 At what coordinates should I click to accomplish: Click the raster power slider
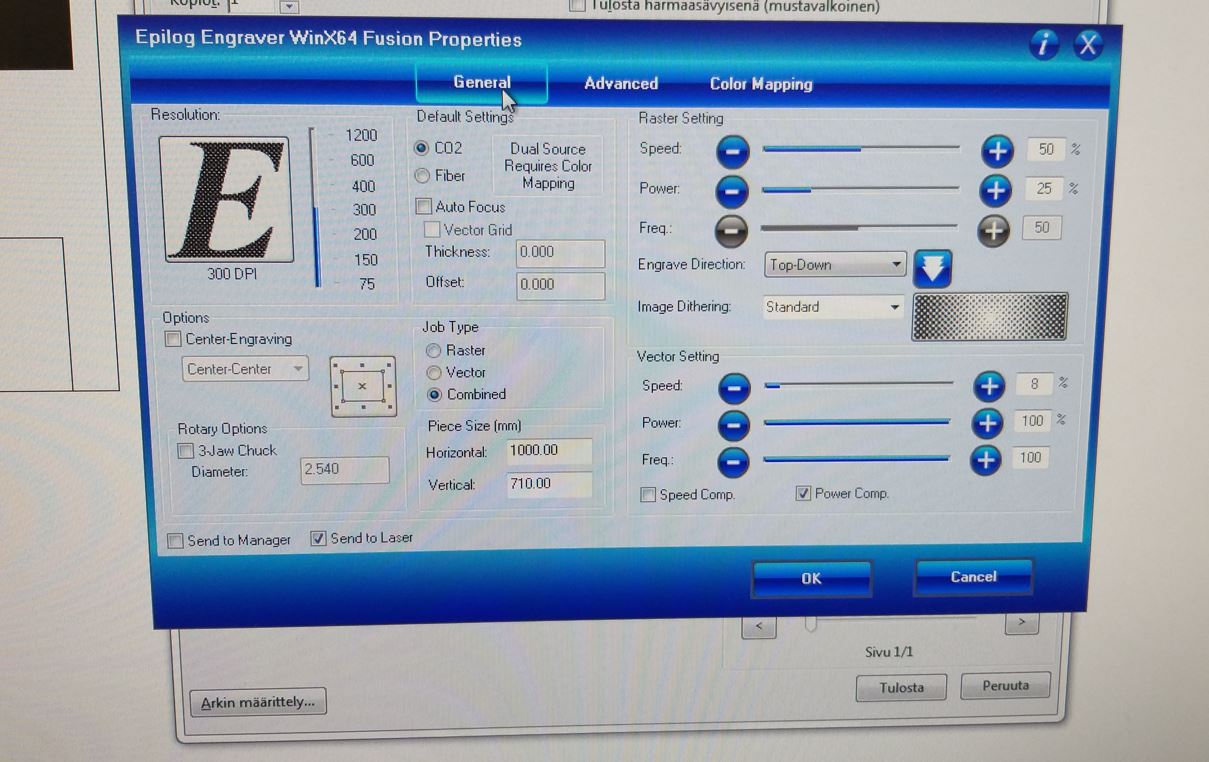(x=860, y=188)
